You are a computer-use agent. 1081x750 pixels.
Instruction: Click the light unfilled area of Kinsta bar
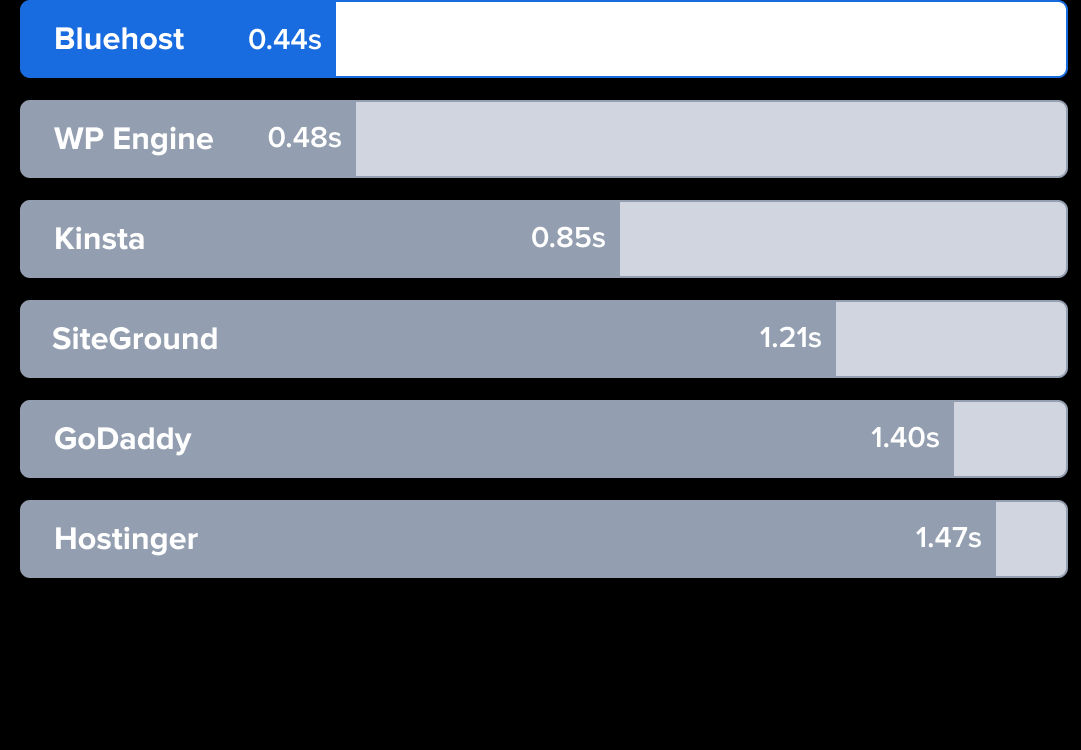pos(842,239)
